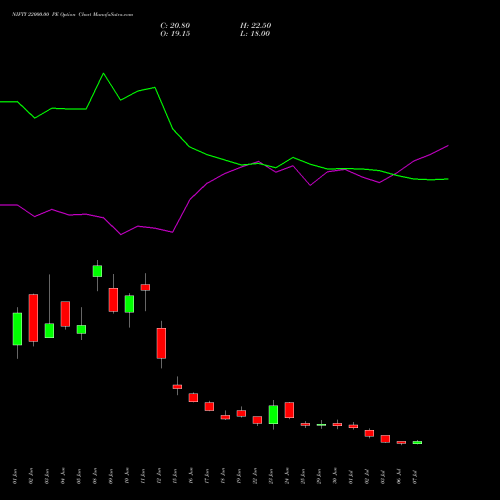Click the green candlestick for 01 Jun
The height and width of the screenshot is (500, 500).
17,329
